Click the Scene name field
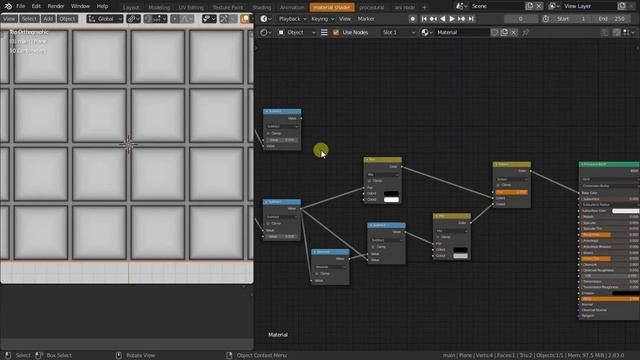 click(x=496, y=6)
